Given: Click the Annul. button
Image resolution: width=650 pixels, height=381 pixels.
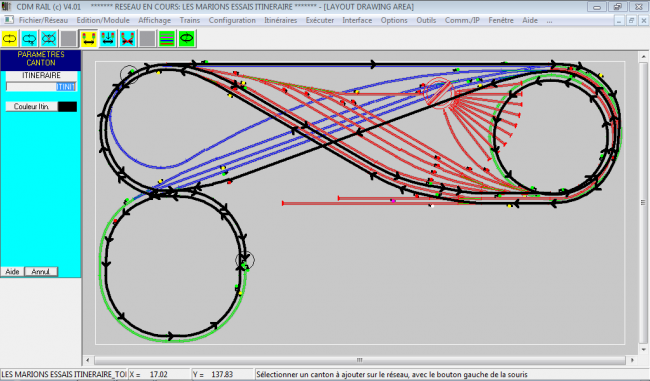Looking at the screenshot, I should tap(41, 272).
